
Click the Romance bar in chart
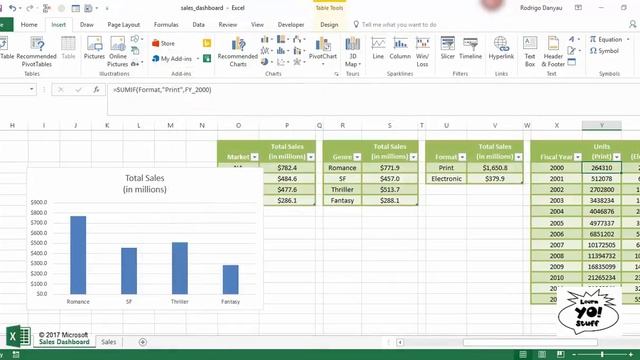pos(78,255)
